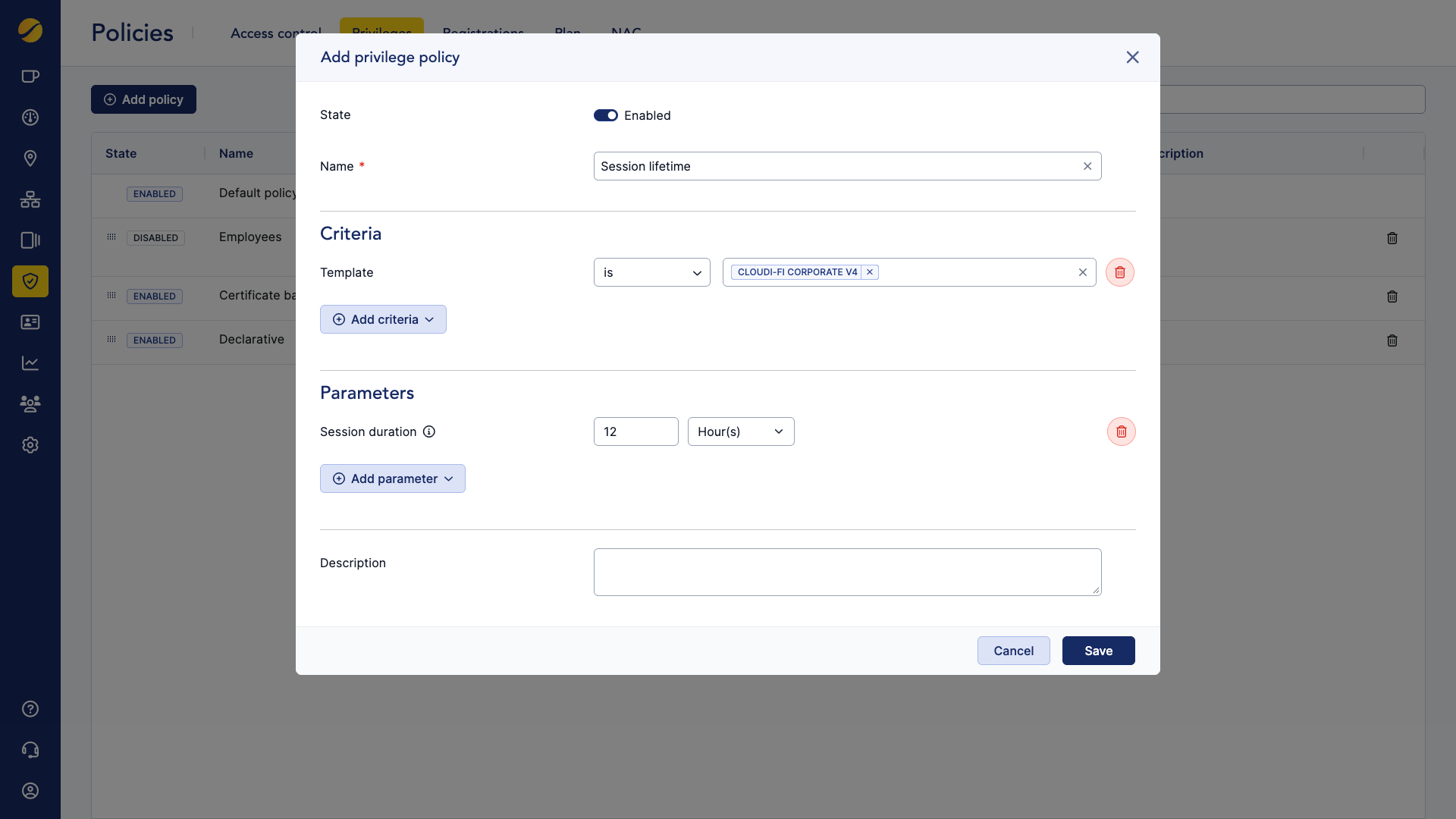Close the Add privilege policy dialog

click(1132, 58)
